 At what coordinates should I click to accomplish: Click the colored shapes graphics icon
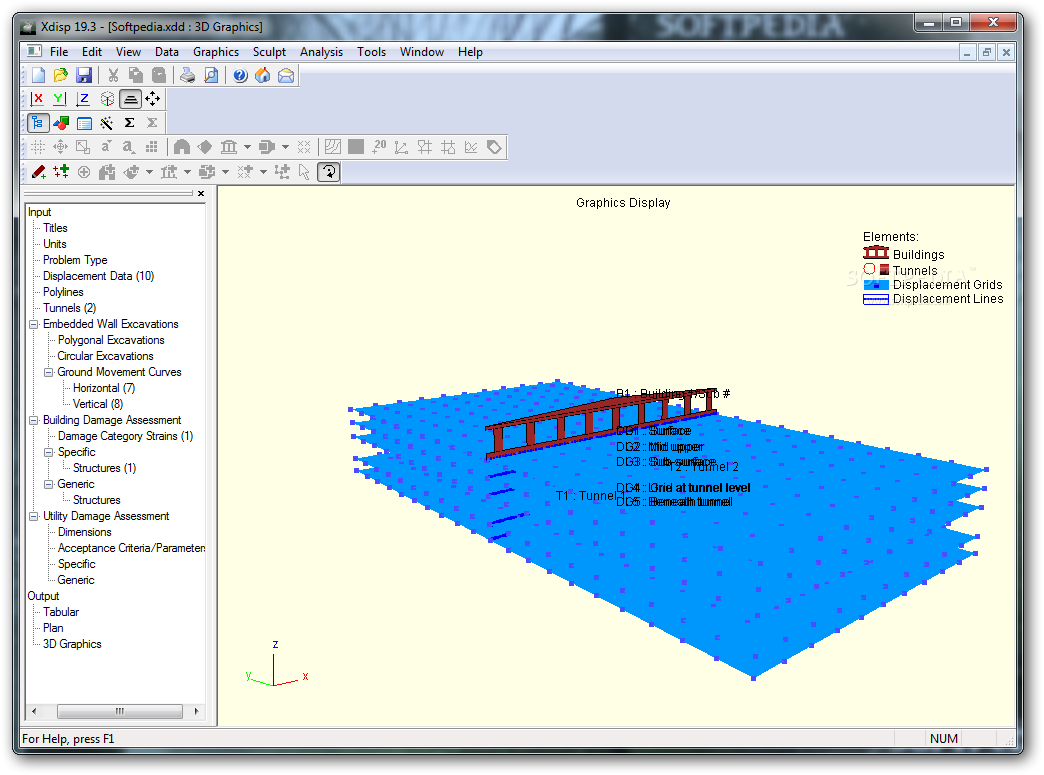[61, 123]
